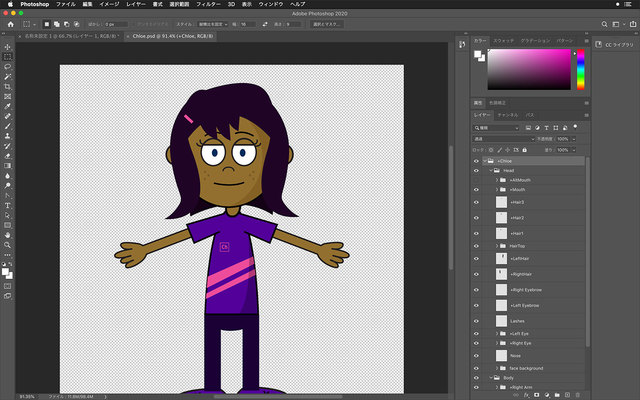640x400 pixels.
Task: Hide the Lashes layer
Action: pyautogui.click(x=477, y=320)
